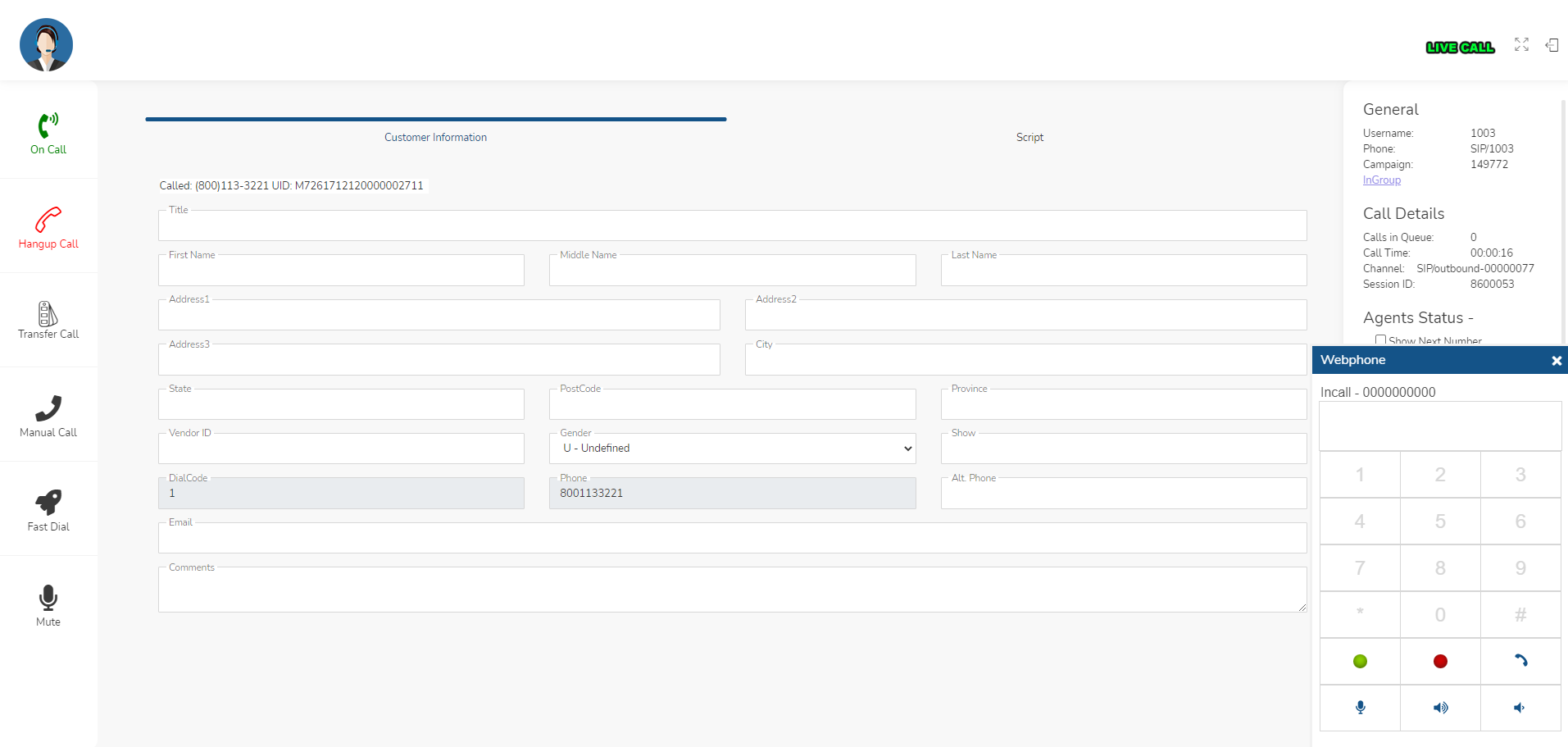1568x747 pixels.
Task: Click the fullscreen expand icon
Action: coord(1521,45)
